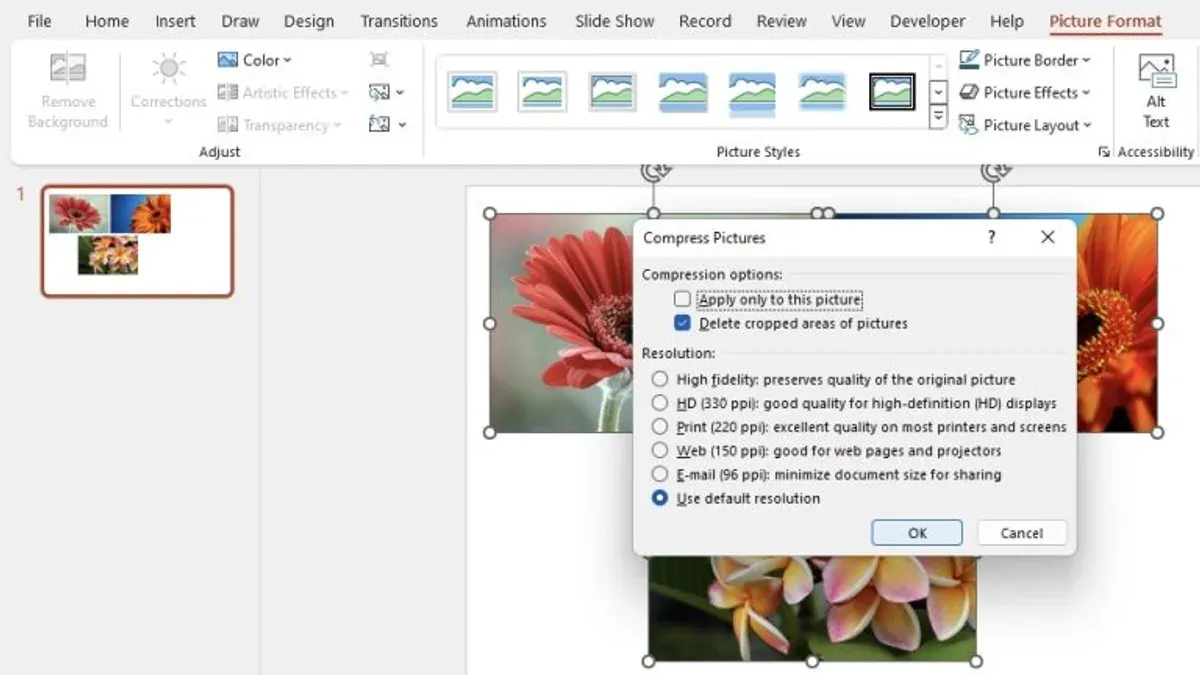Viewport: 1200px width, 675px height.
Task: Apply the second picture style thumbnail
Action: click(x=542, y=92)
